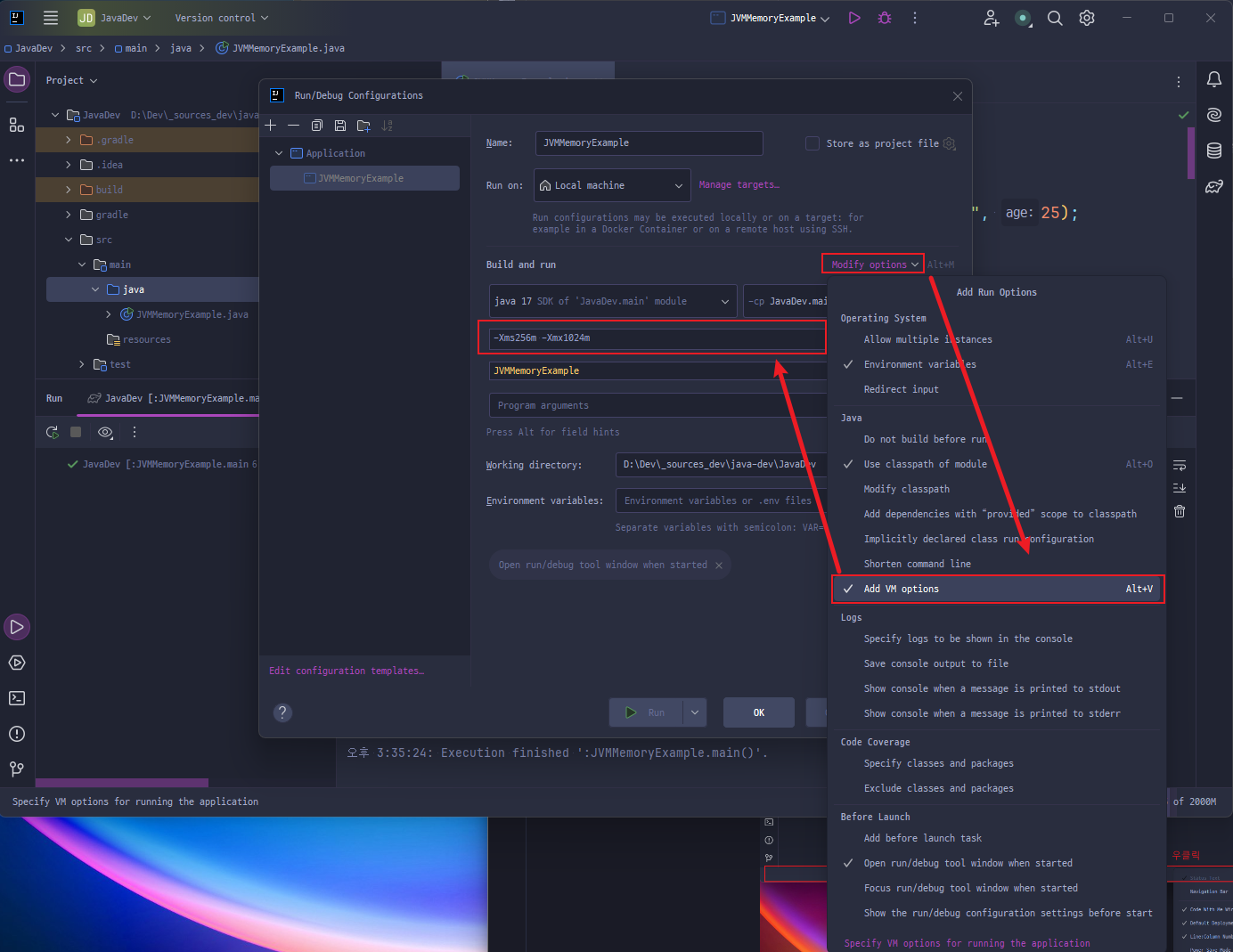Toggle Use classpath of module option
1233x952 pixels.
pyautogui.click(x=925, y=464)
